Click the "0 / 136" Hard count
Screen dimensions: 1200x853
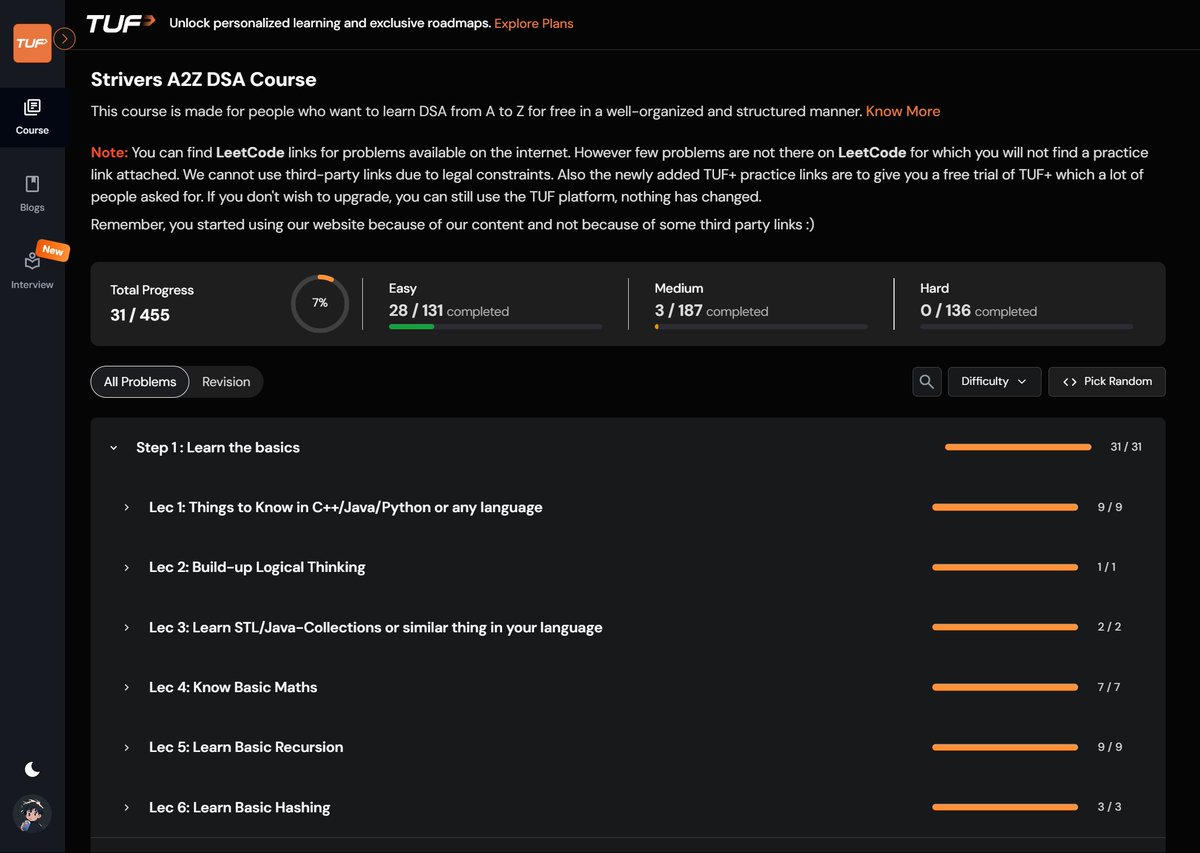pos(946,310)
